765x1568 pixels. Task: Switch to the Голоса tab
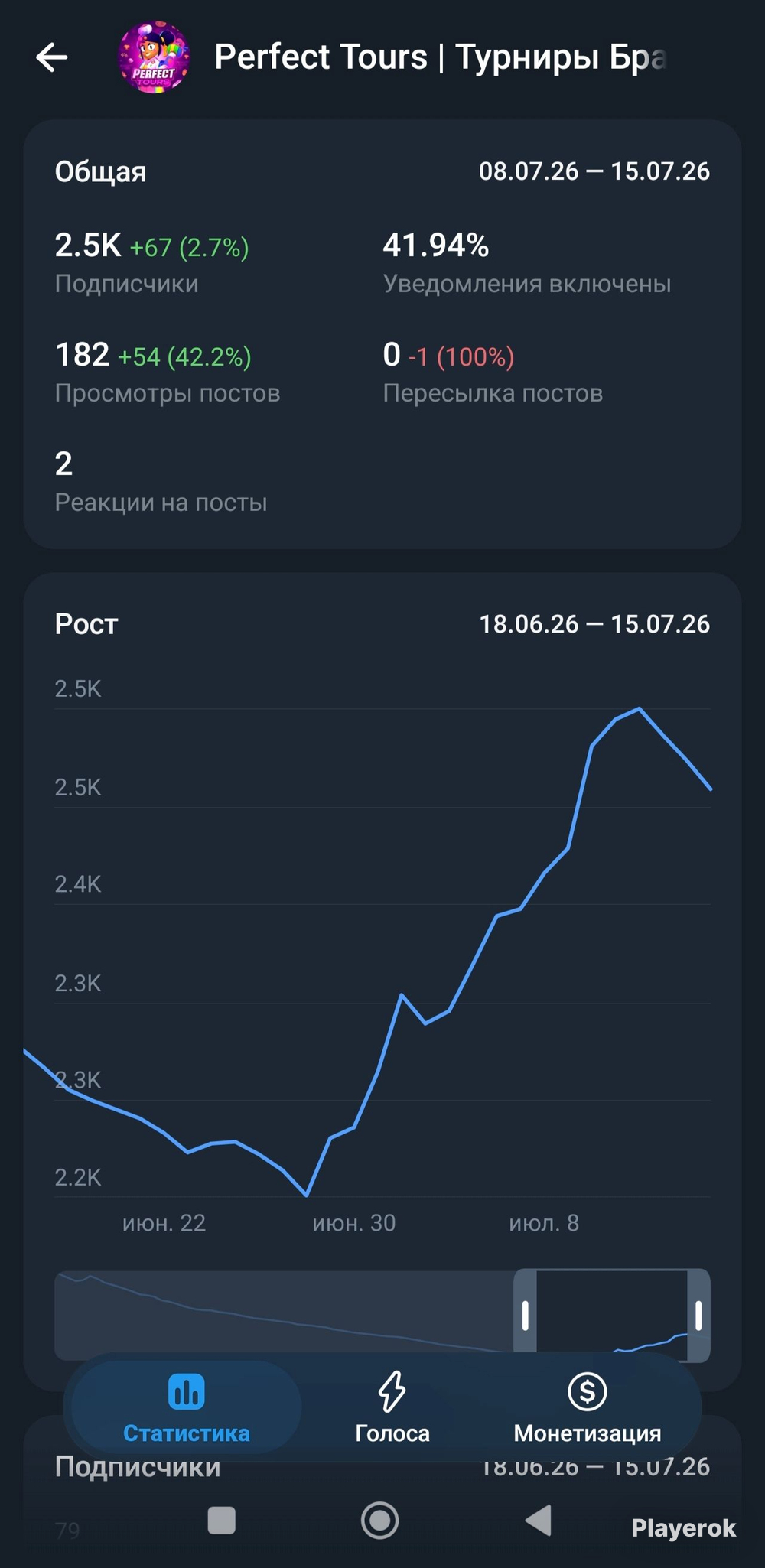392,1407
